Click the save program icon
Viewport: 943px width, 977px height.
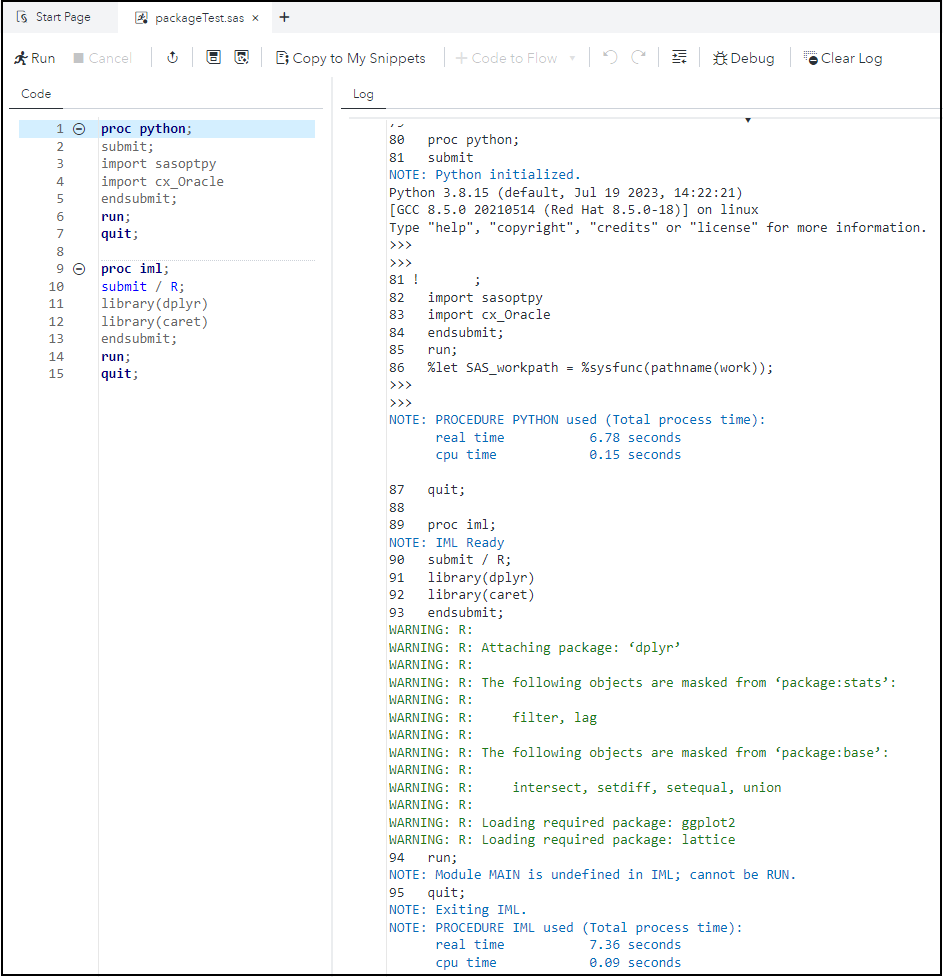(x=213, y=58)
